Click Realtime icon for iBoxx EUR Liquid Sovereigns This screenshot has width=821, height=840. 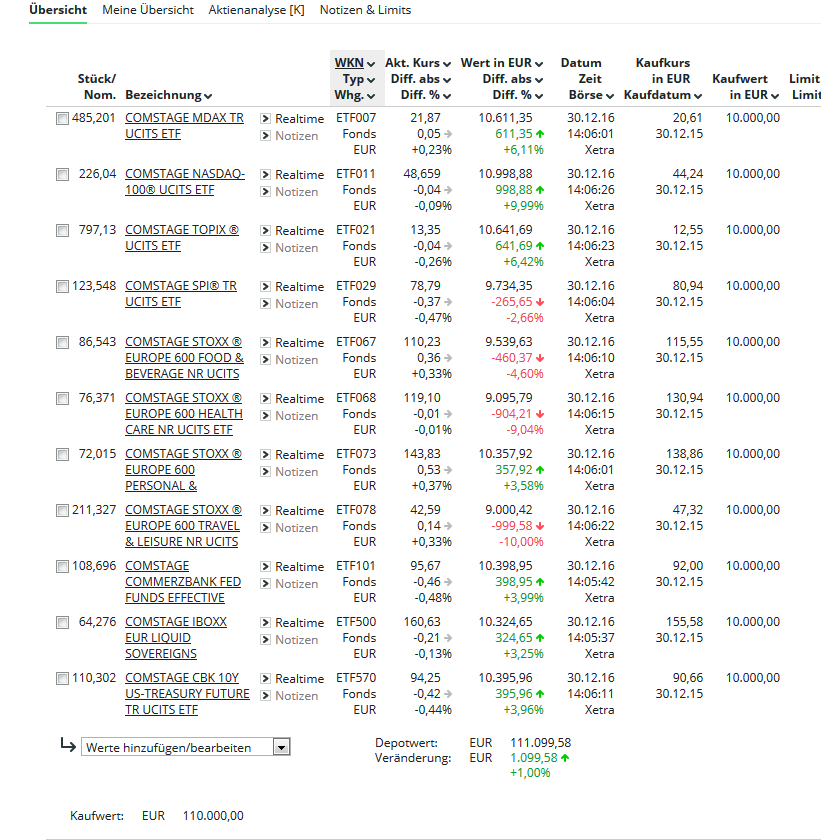tap(265, 622)
